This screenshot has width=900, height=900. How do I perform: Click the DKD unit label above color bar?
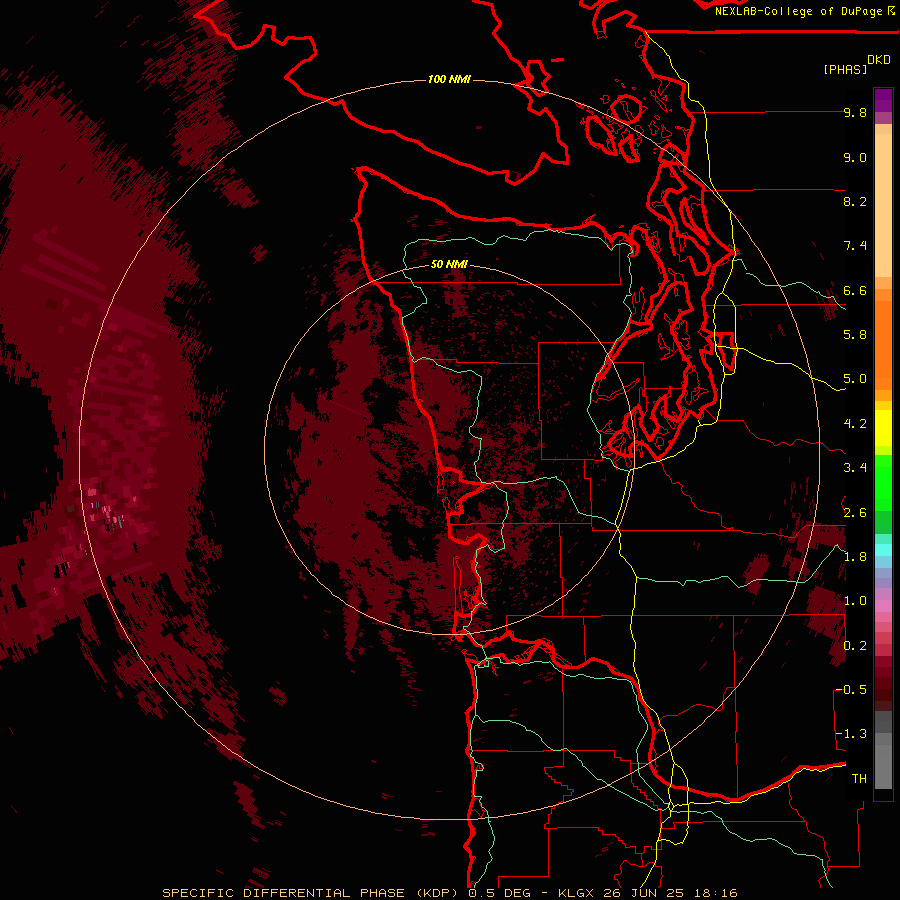click(x=879, y=60)
